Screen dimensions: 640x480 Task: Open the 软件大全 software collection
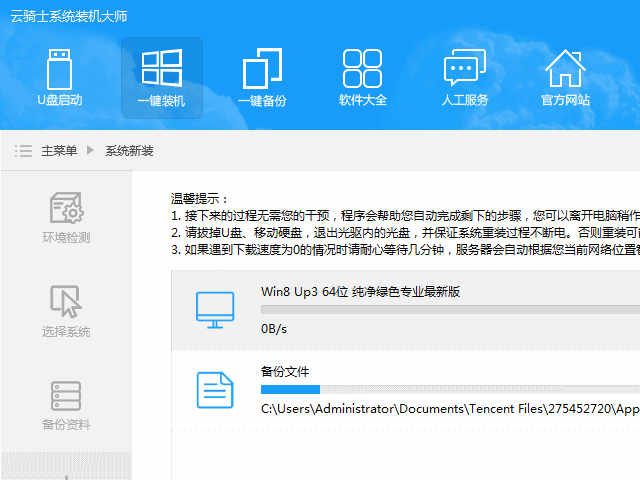[362, 78]
